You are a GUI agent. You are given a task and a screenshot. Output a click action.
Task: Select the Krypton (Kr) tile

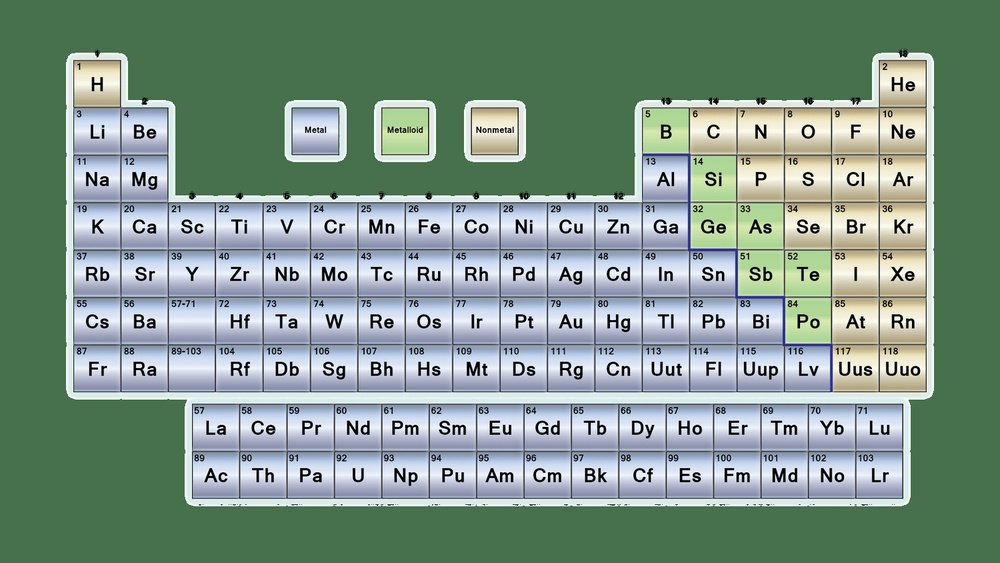pos(902,226)
